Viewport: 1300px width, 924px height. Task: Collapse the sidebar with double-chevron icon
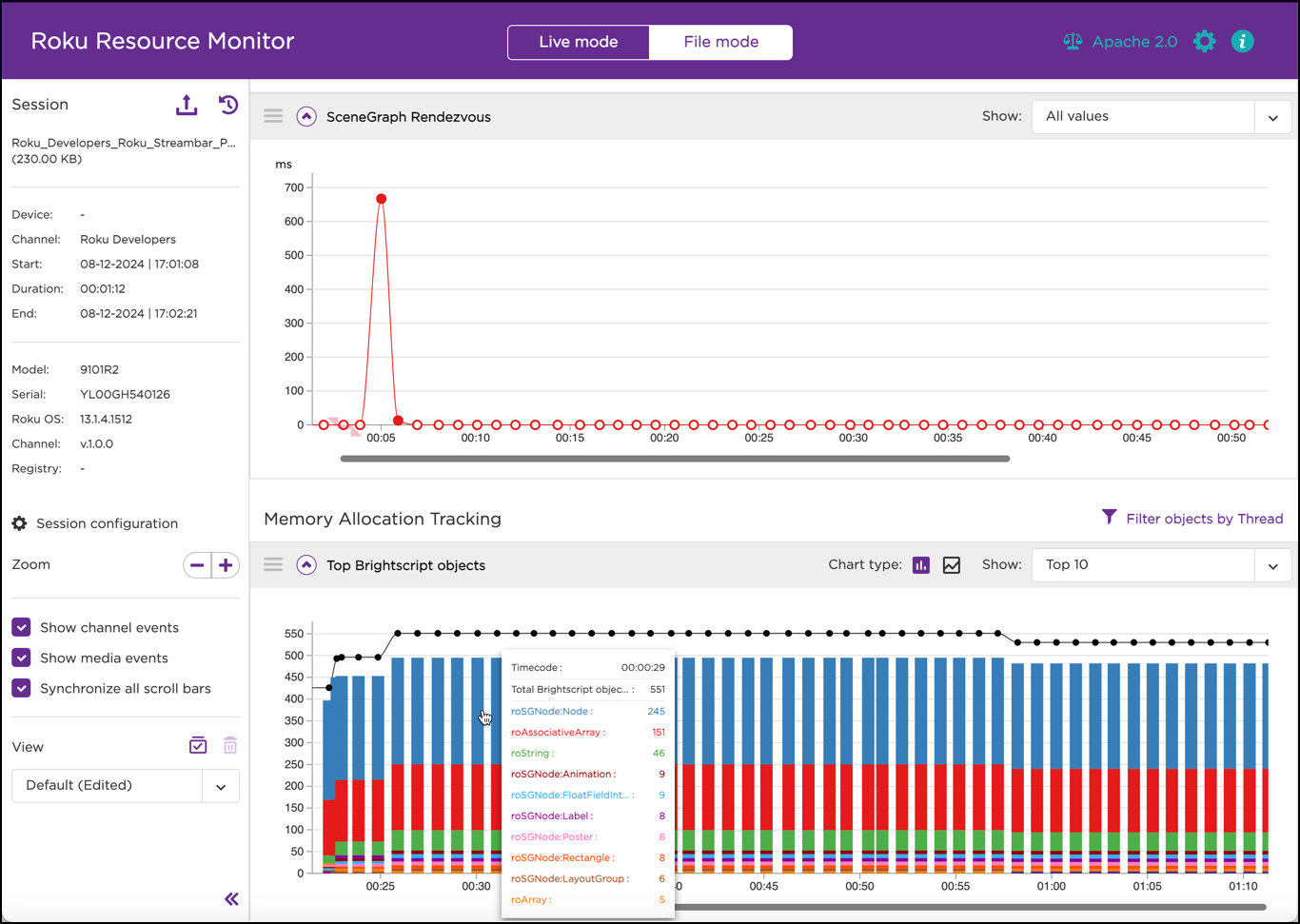coord(231,899)
